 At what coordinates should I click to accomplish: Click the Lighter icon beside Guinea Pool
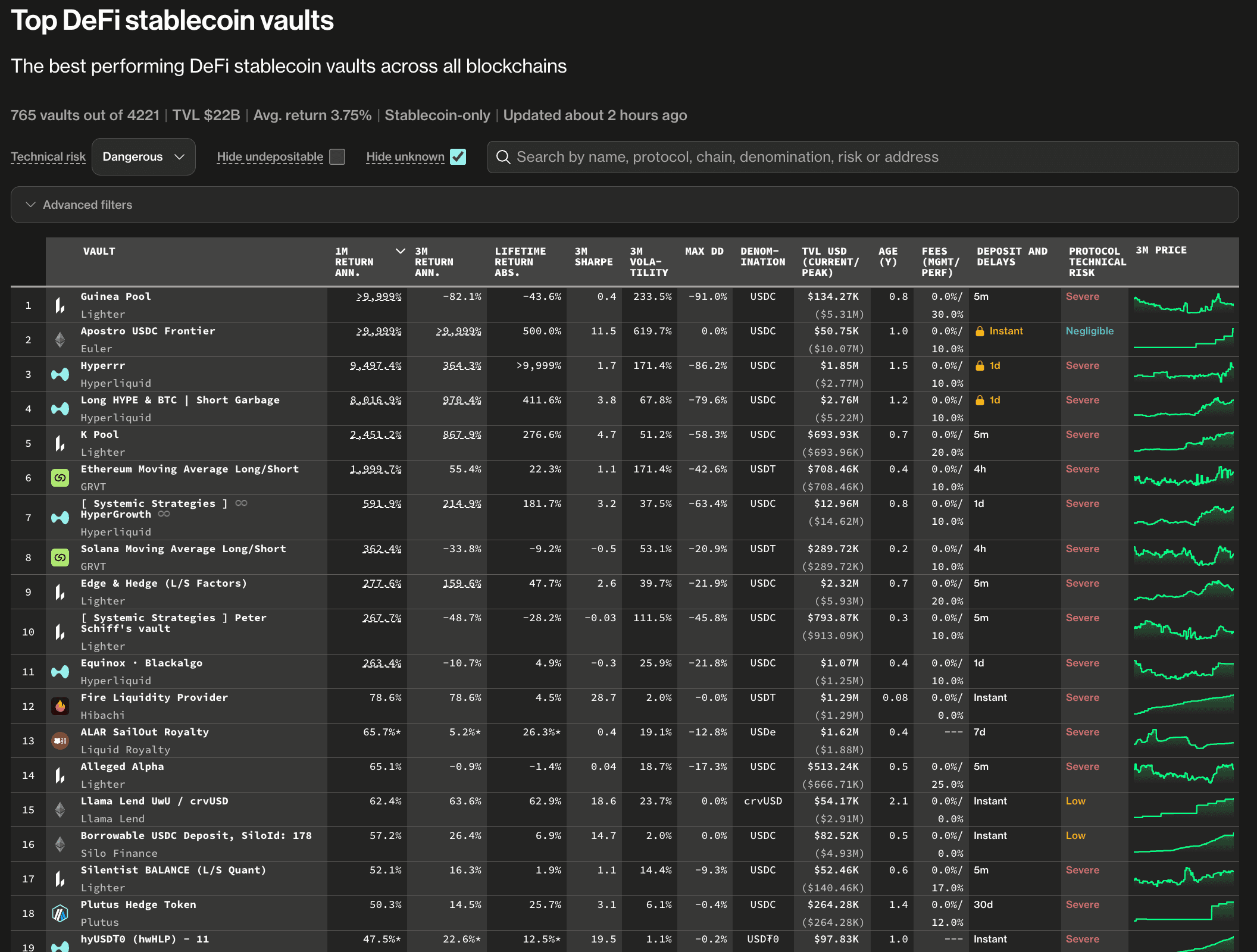[x=60, y=305]
